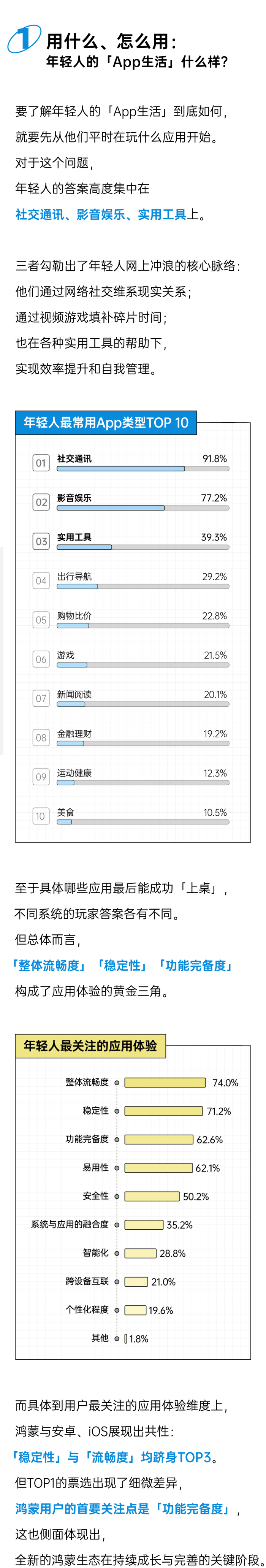The image size is (266, 1568).
Task: Select the 10 rank badge beside 美食
Action: click(41, 816)
